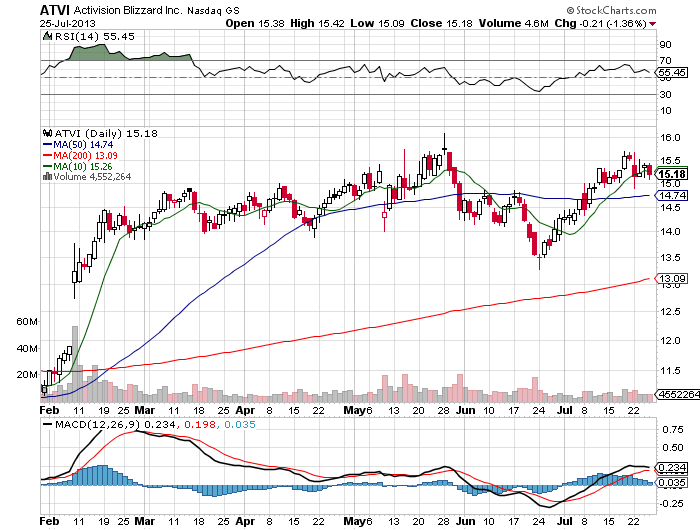Click the 70 label on RSI axis
This screenshot has height=530, width=700.
coord(665,60)
